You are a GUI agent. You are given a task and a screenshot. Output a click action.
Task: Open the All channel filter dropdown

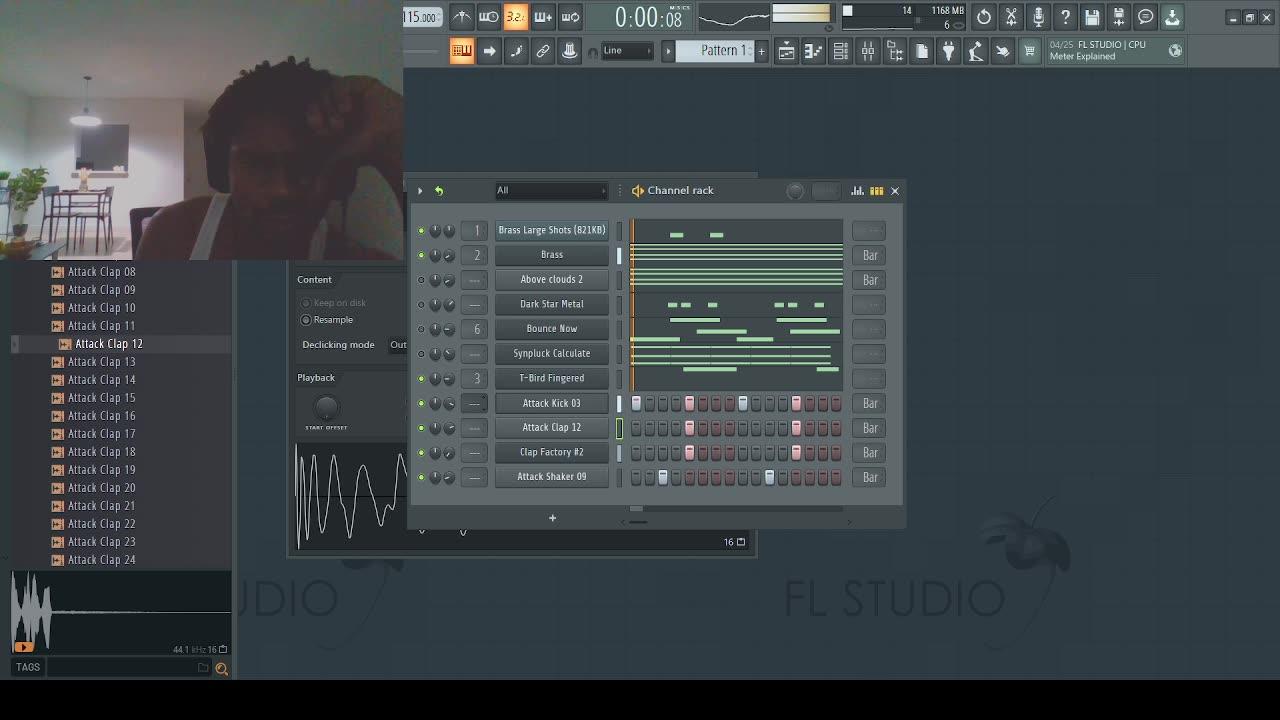pyautogui.click(x=551, y=191)
